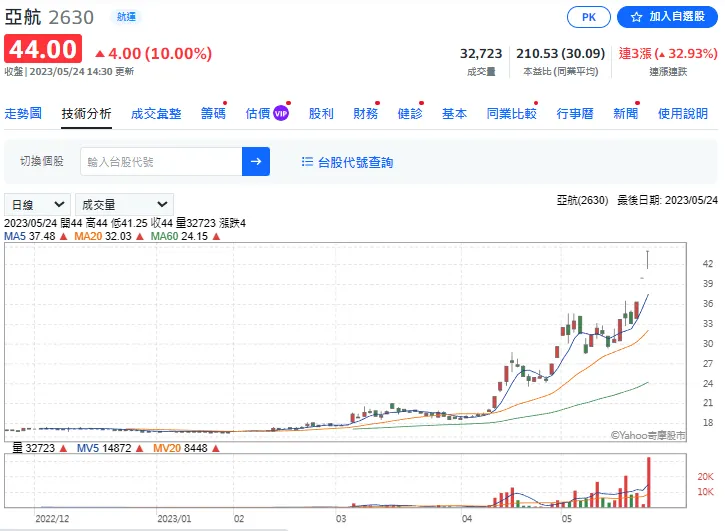Click the 20K volume axis label
The image size is (725, 531).
(705, 476)
